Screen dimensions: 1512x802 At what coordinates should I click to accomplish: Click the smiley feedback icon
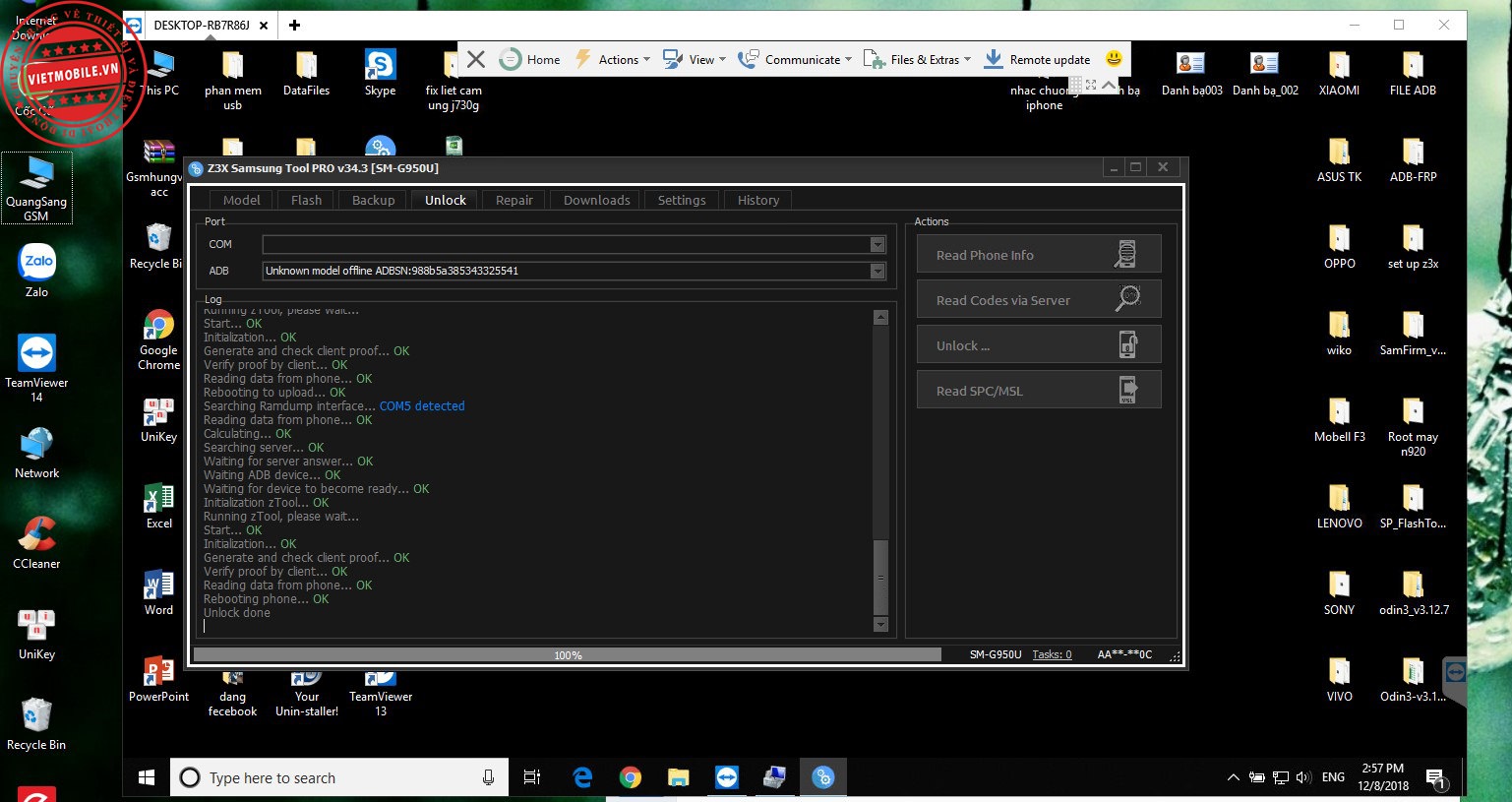pyautogui.click(x=1114, y=59)
